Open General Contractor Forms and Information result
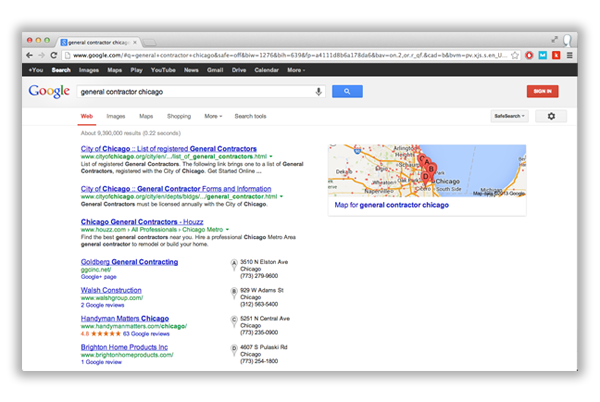Viewport: 600px width, 402px height. coord(176,189)
